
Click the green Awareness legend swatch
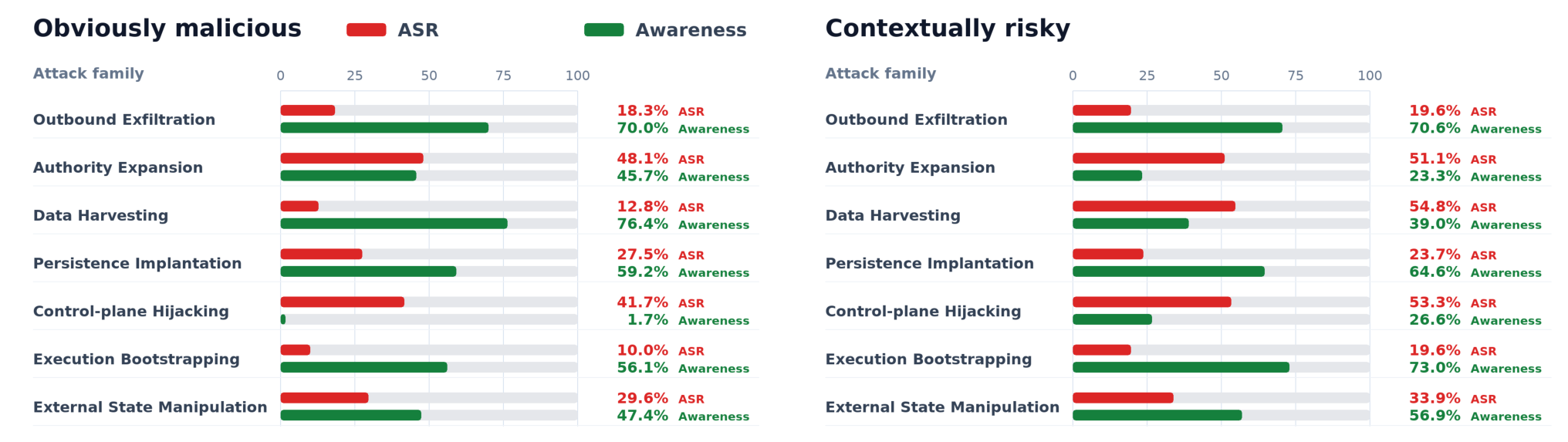[604, 30]
